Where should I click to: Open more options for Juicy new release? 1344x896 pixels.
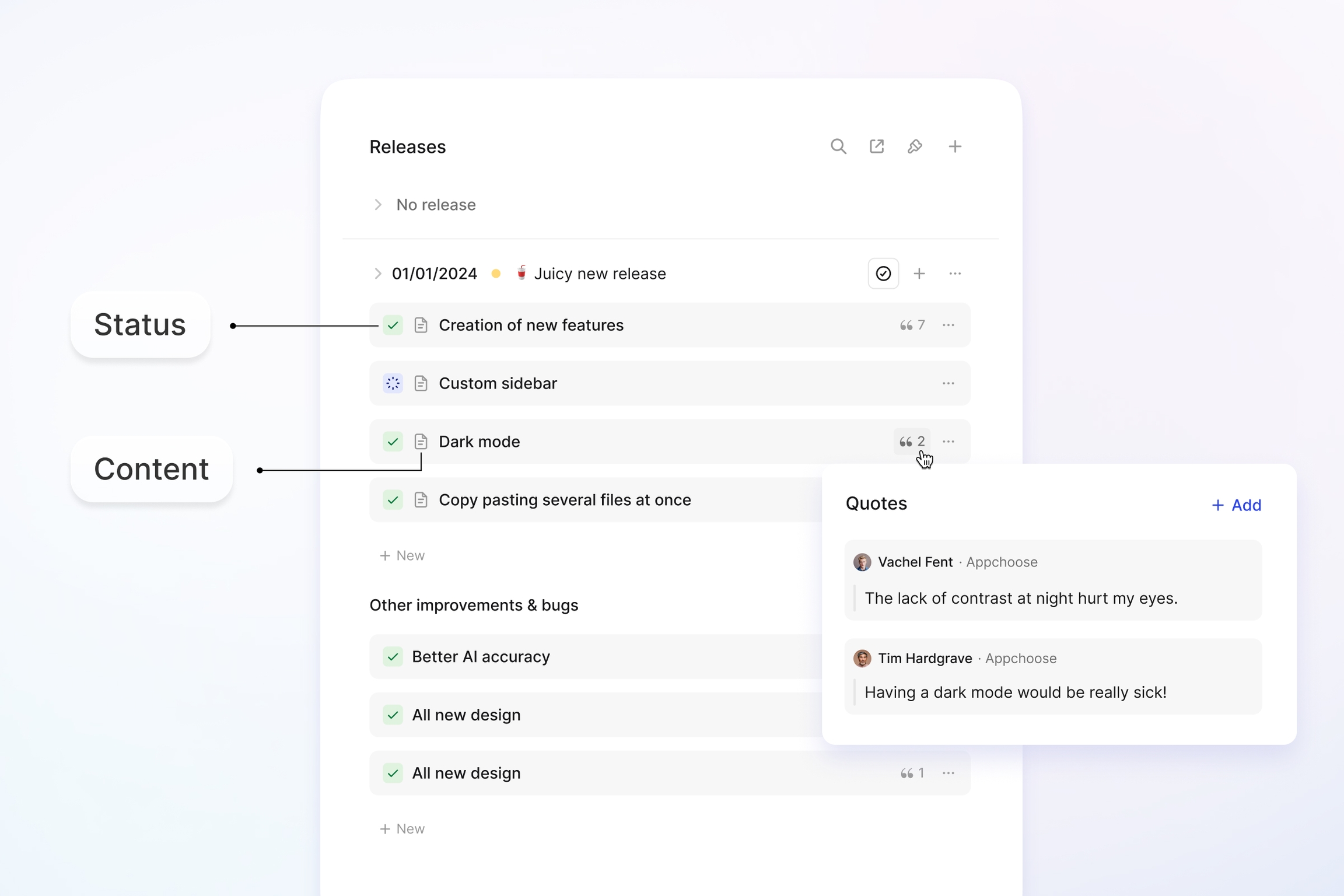pyautogui.click(x=954, y=274)
